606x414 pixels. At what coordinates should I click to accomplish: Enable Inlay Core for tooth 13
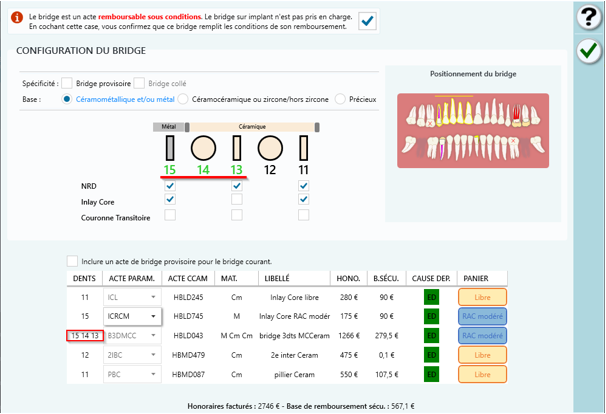(x=237, y=199)
